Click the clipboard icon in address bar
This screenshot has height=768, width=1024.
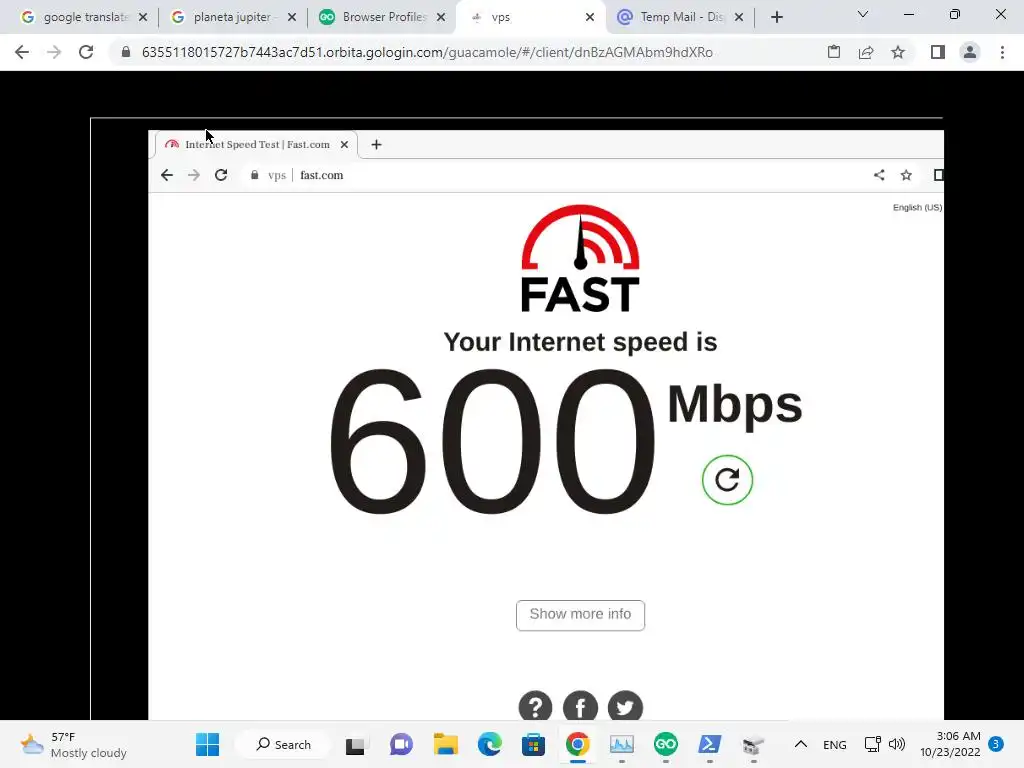pyautogui.click(x=834, y=52)
